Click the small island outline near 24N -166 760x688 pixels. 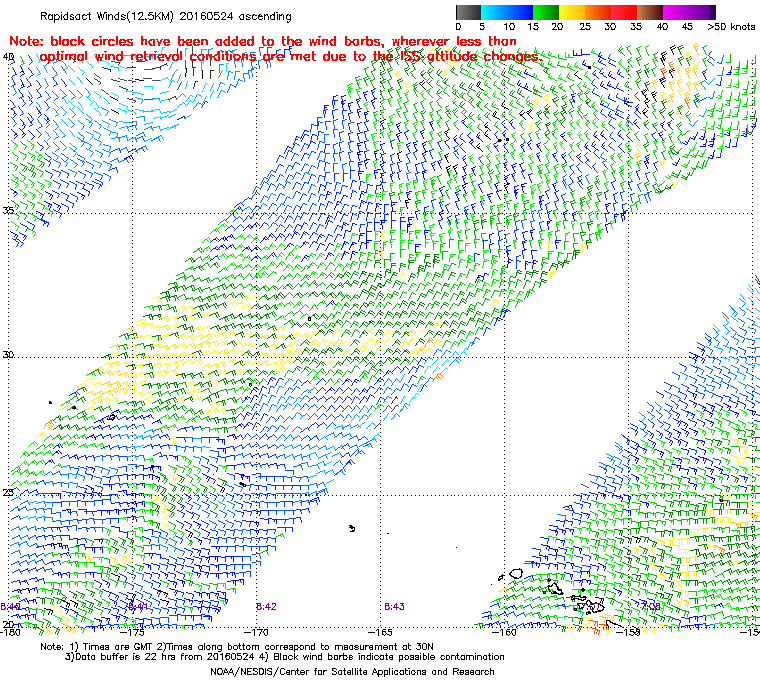click(x=352, y=528)
